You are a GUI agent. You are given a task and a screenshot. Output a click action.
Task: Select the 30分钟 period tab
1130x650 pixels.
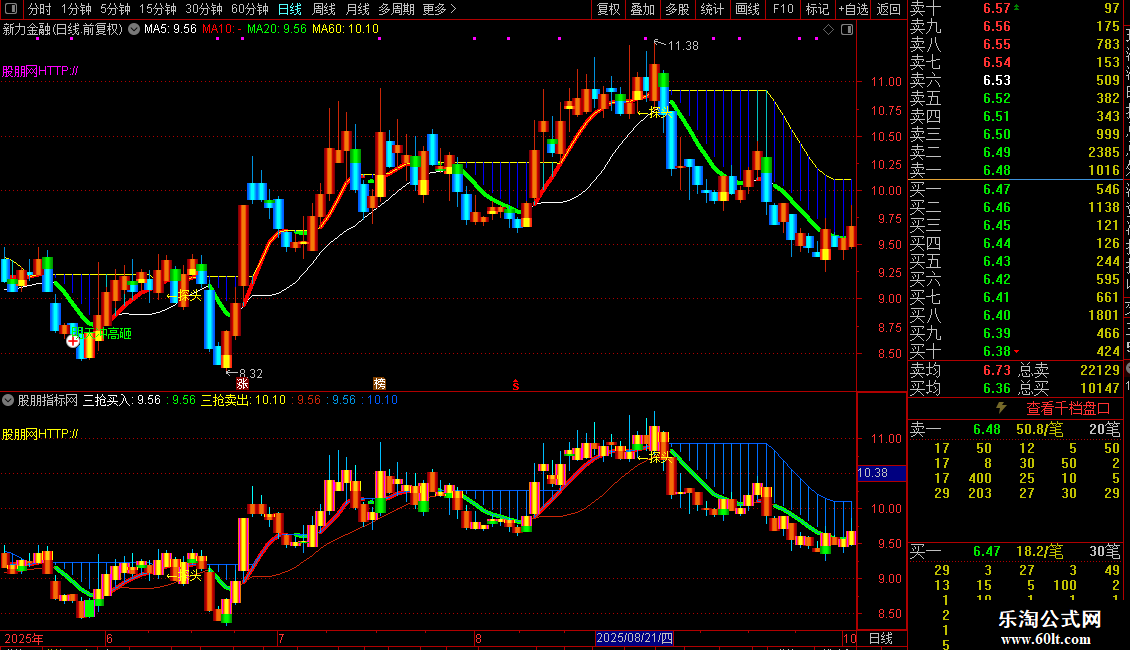[203, 9]
